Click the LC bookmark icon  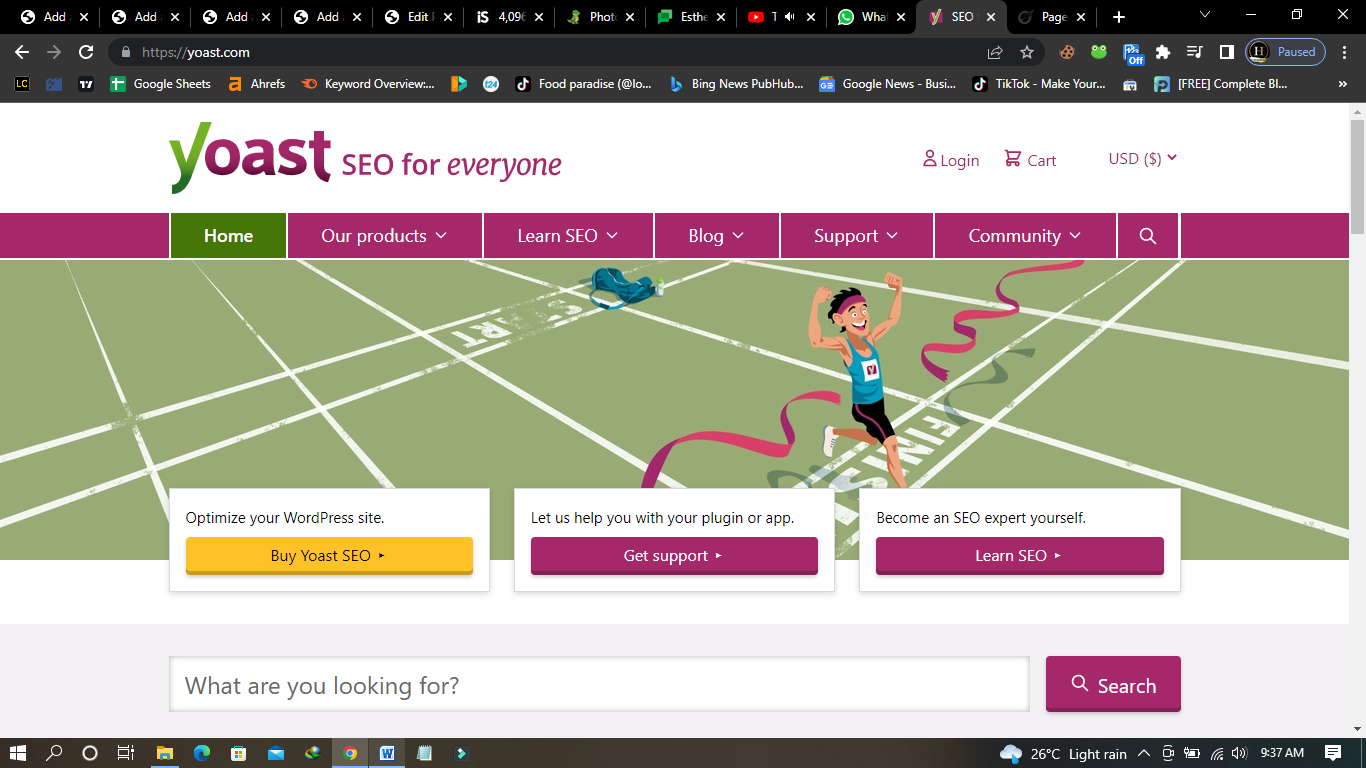click(x=22, y=84)
